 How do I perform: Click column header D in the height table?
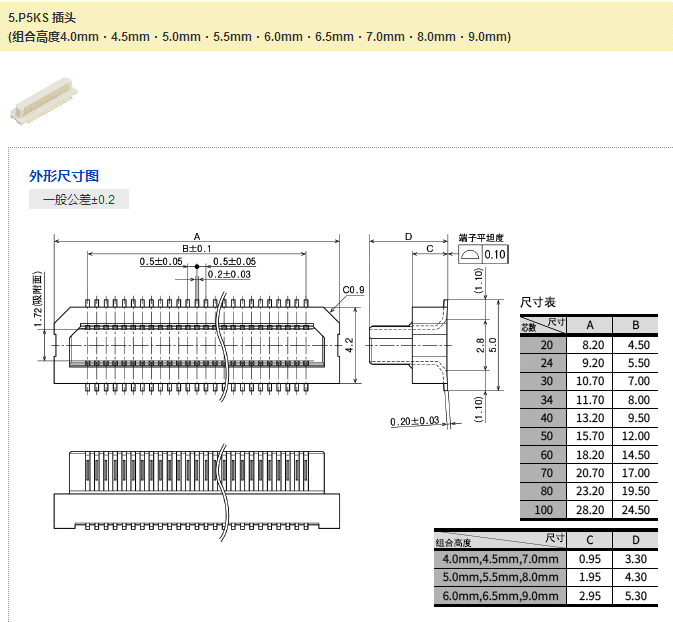pos(635,539)
